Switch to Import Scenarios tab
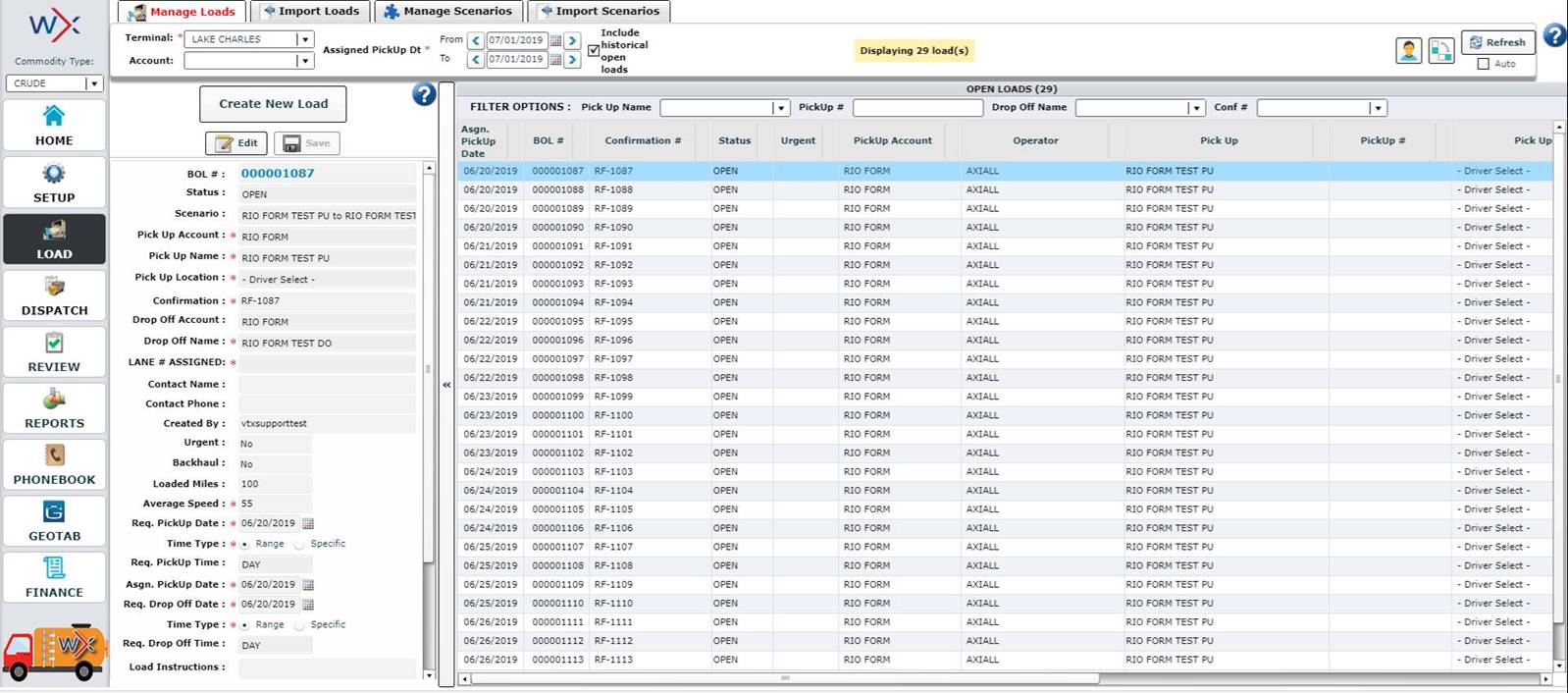Viewport: 1568px width, 693px height. coord(599,12)
